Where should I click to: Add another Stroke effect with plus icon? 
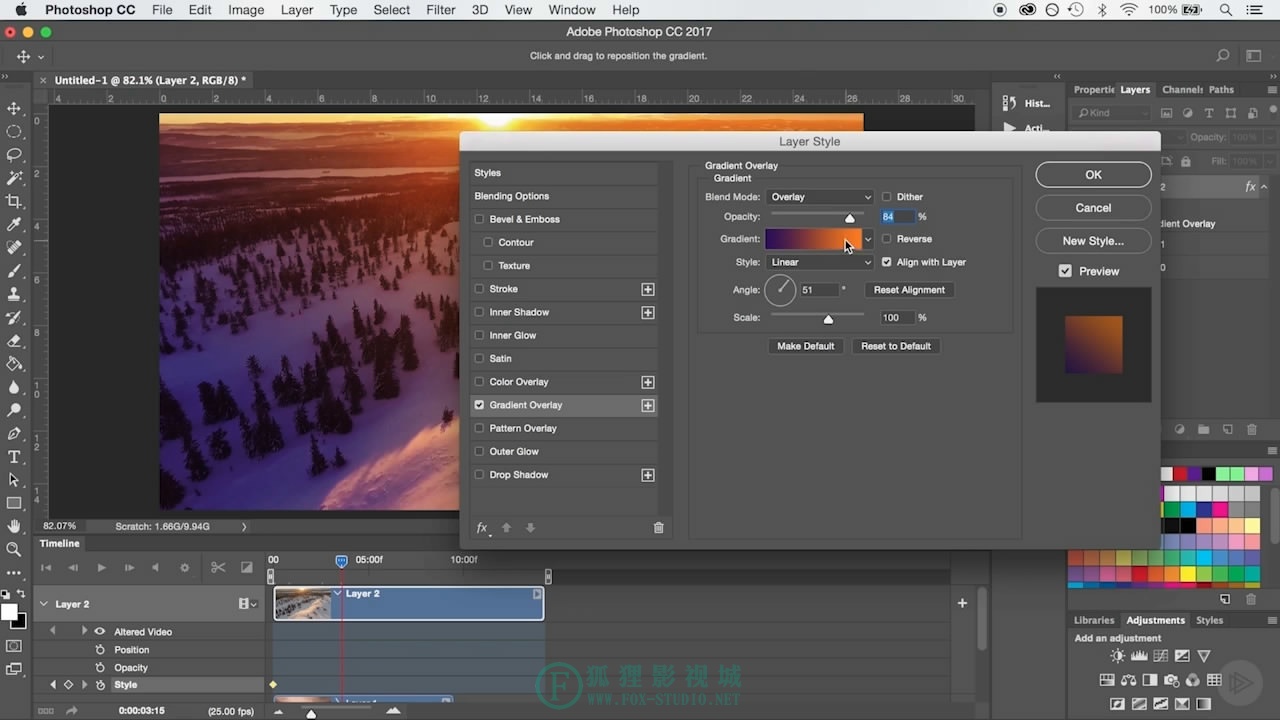[648, 289]
